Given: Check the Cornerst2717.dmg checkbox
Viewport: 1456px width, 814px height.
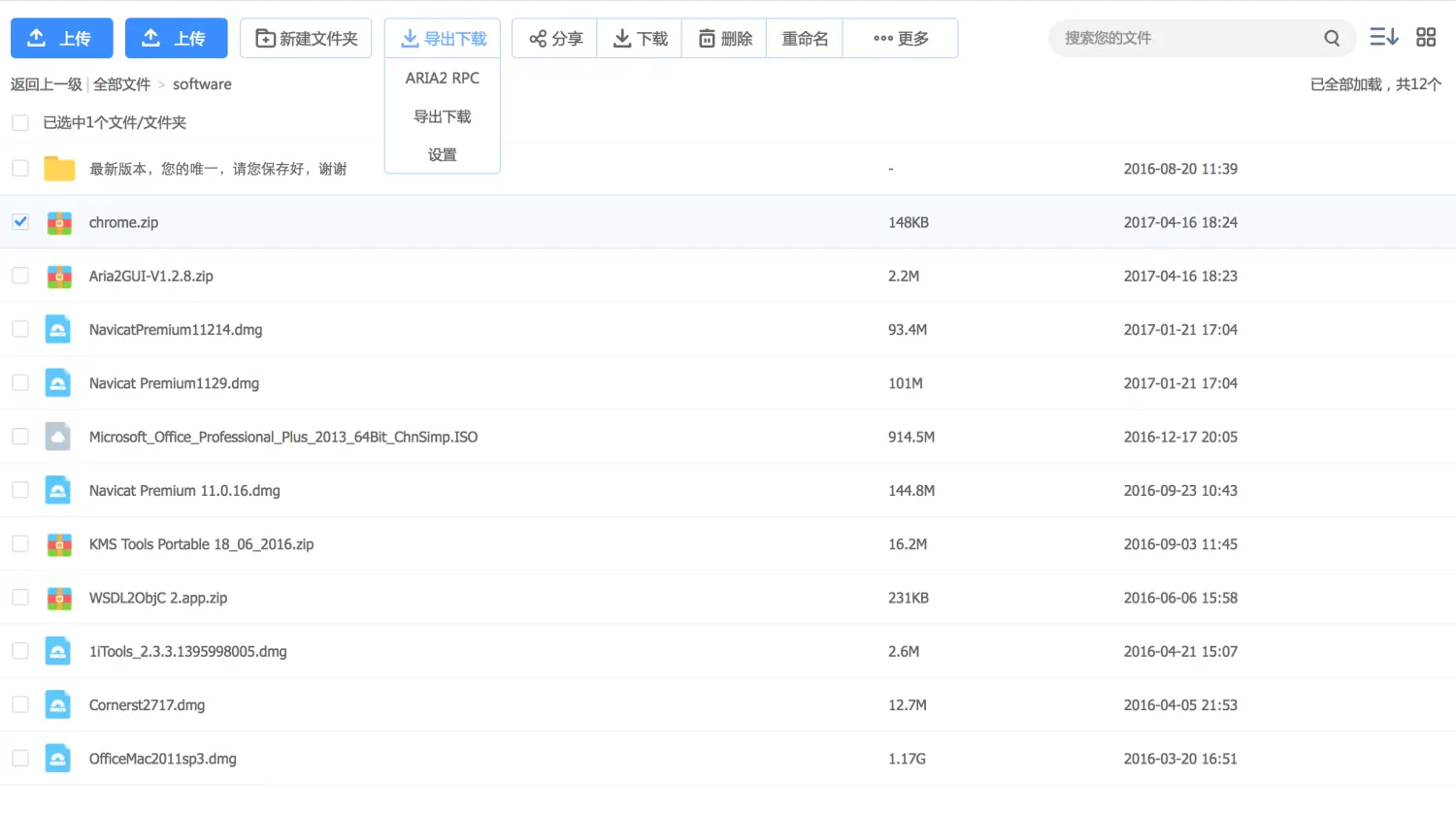Looking at the screenshot, I should (x=20, y=704).
